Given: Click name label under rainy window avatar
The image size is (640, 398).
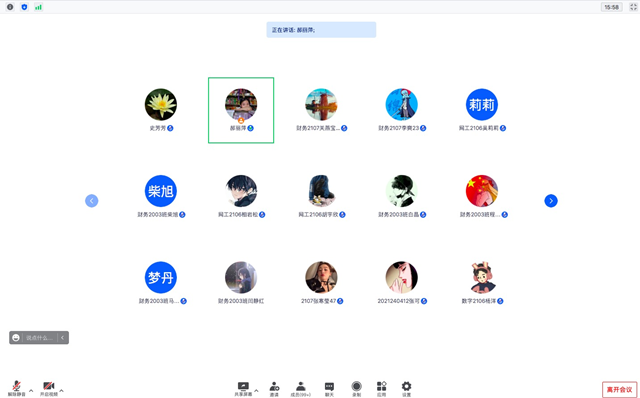Looking at the screenshot, I should click(241, 301).
